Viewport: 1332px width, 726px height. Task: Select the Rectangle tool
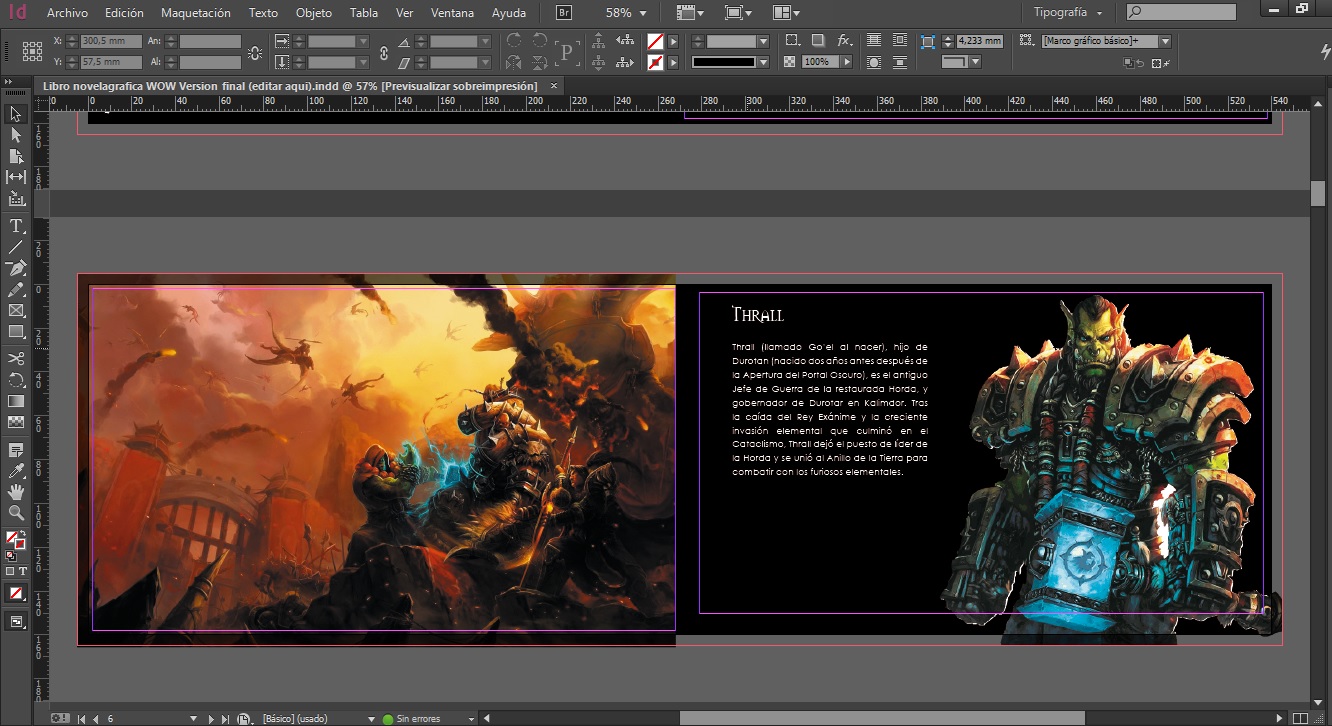point(16,331)
